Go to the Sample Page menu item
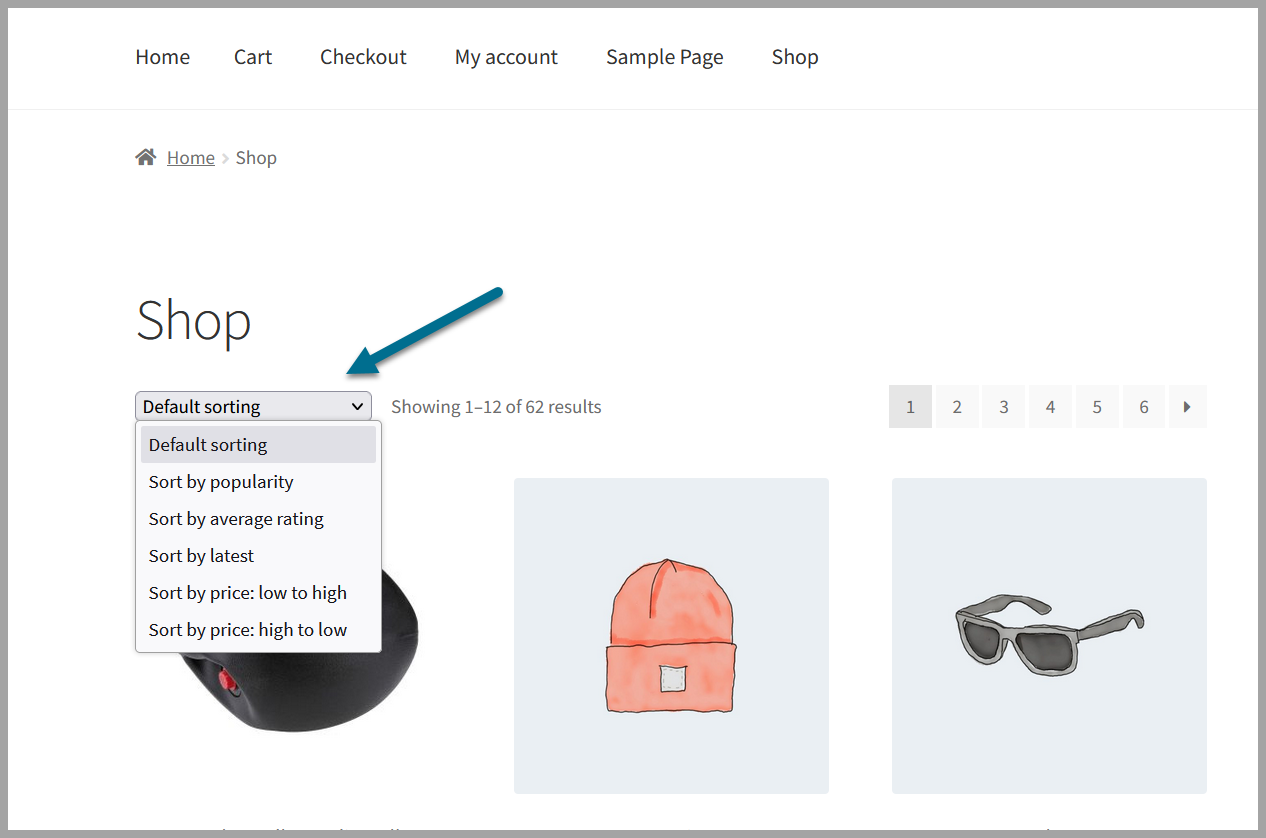1266x838 pixels. click(x=664, y=57)
